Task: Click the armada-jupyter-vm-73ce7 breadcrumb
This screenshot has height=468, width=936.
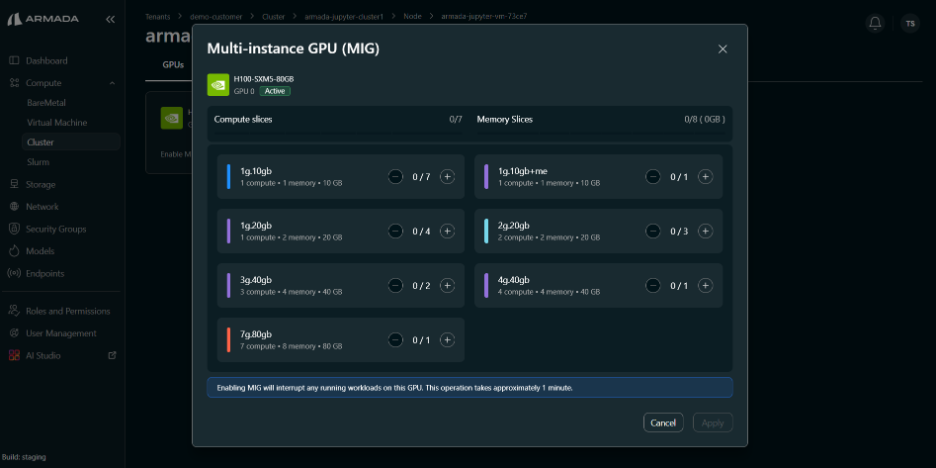Action: click(484, 17)
